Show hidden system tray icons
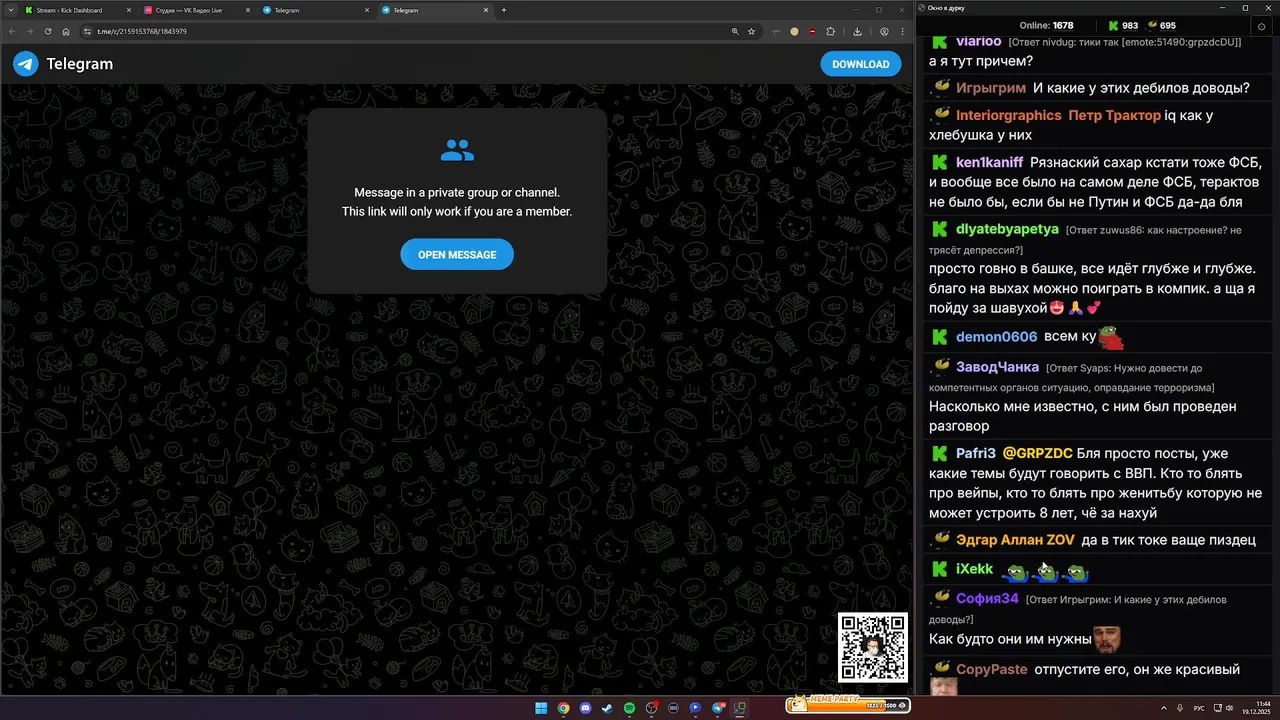The height and width of the screenshot is (720, 1280). (x=1165, y=708)
